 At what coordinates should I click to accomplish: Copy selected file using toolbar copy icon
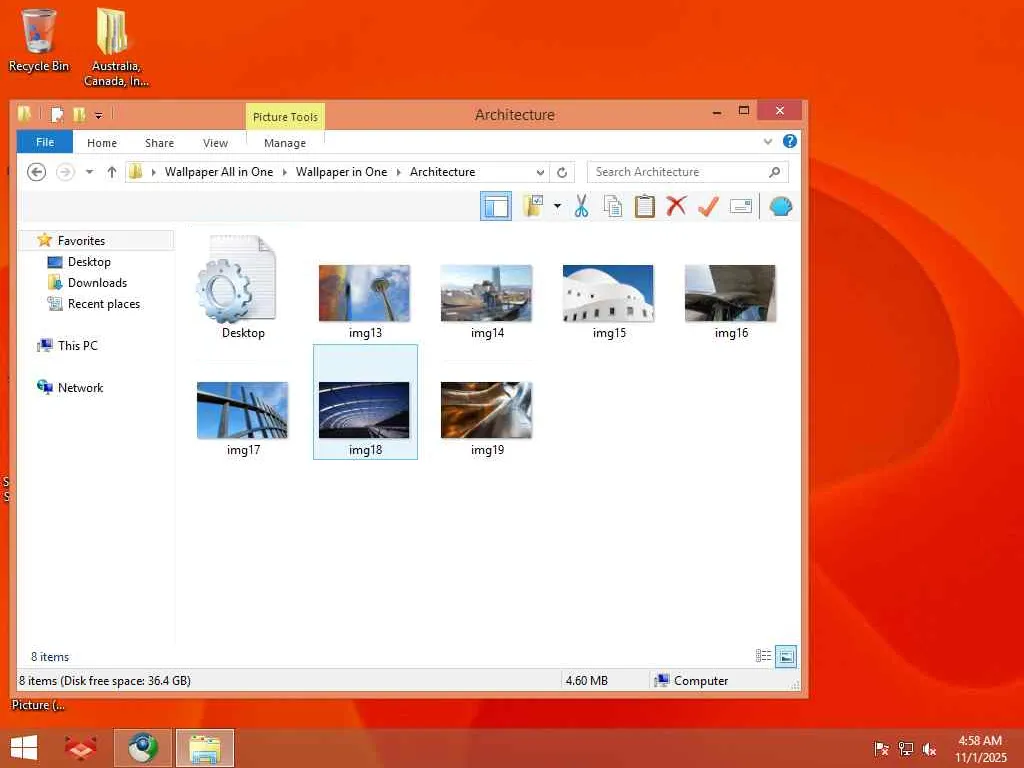[613, 206]
